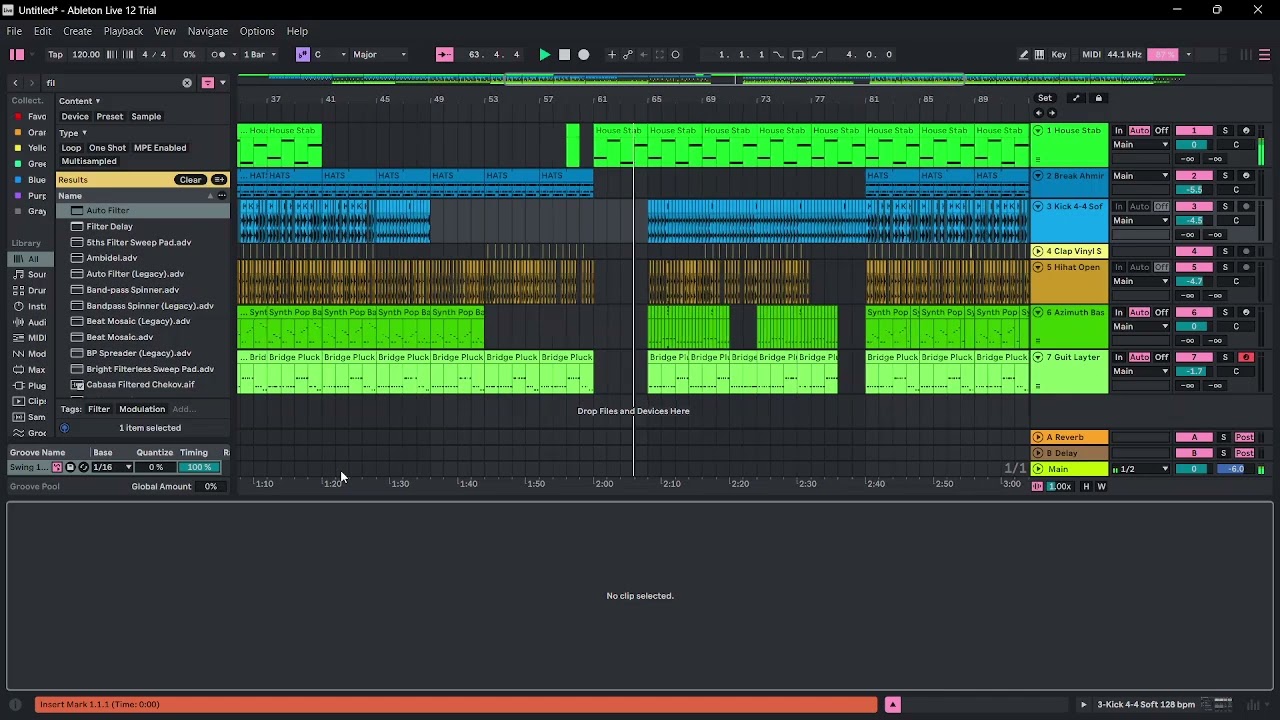Open the File menu
This screenshot has height=720, width=1280.
click(x=15, y=31)
